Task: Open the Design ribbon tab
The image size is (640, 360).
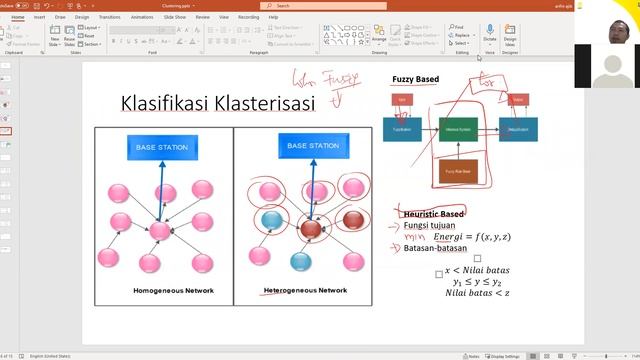Action: coord(82,17)
